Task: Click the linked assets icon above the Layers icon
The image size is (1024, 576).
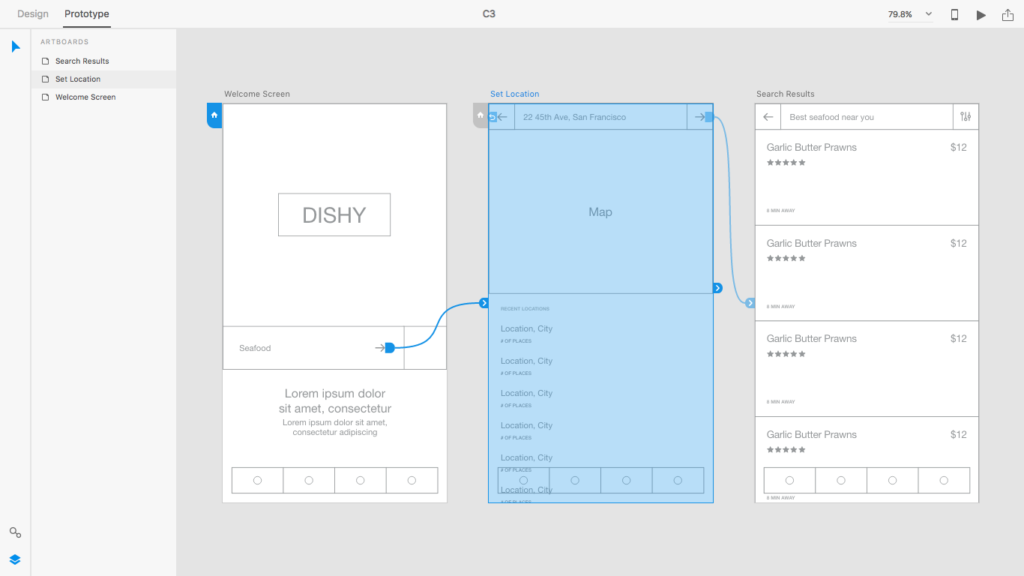Action: point(14,532)
